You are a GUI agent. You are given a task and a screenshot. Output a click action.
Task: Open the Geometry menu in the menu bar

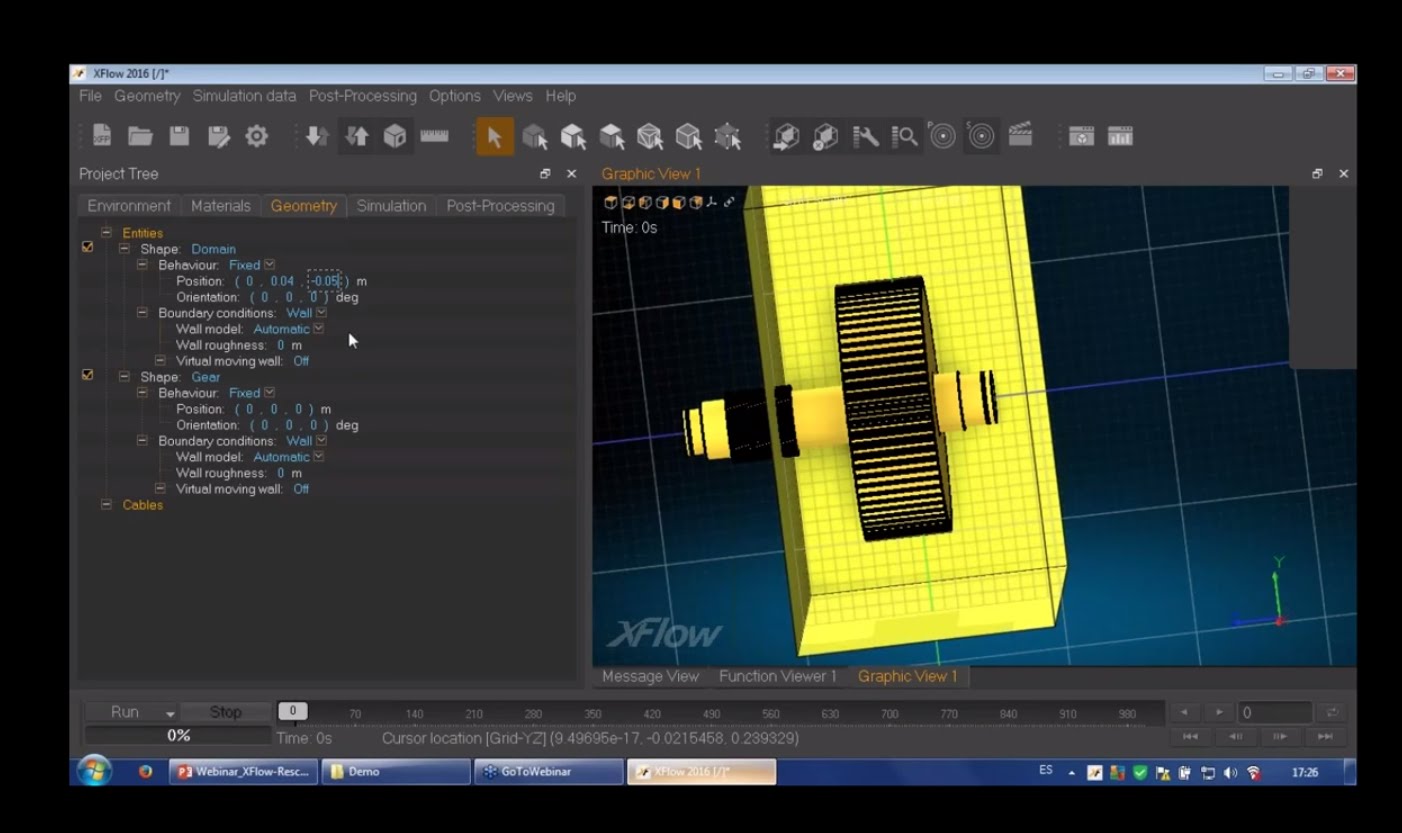(147, 96)
